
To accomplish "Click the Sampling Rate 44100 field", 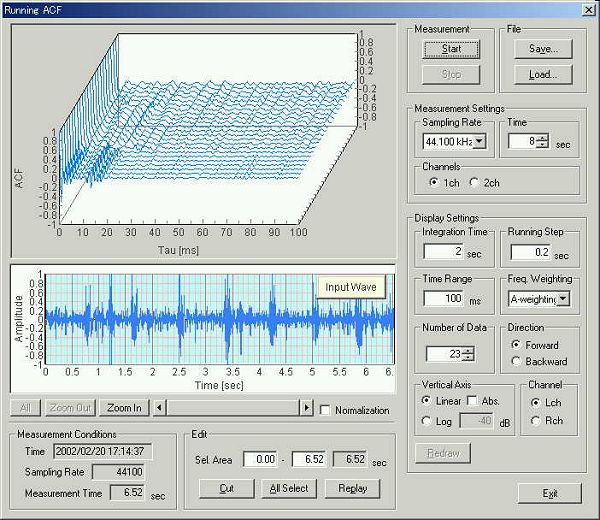I will pos(118,472).
